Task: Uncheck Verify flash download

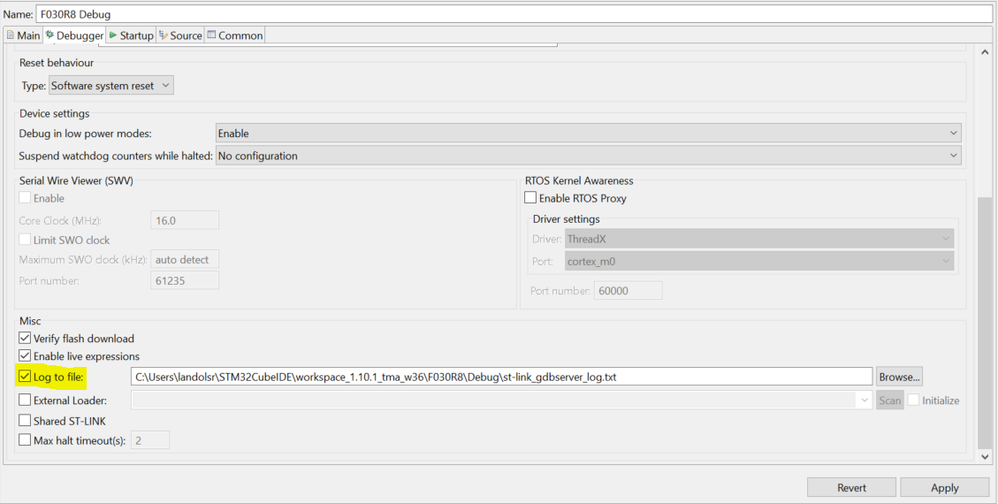Action: 25,338
